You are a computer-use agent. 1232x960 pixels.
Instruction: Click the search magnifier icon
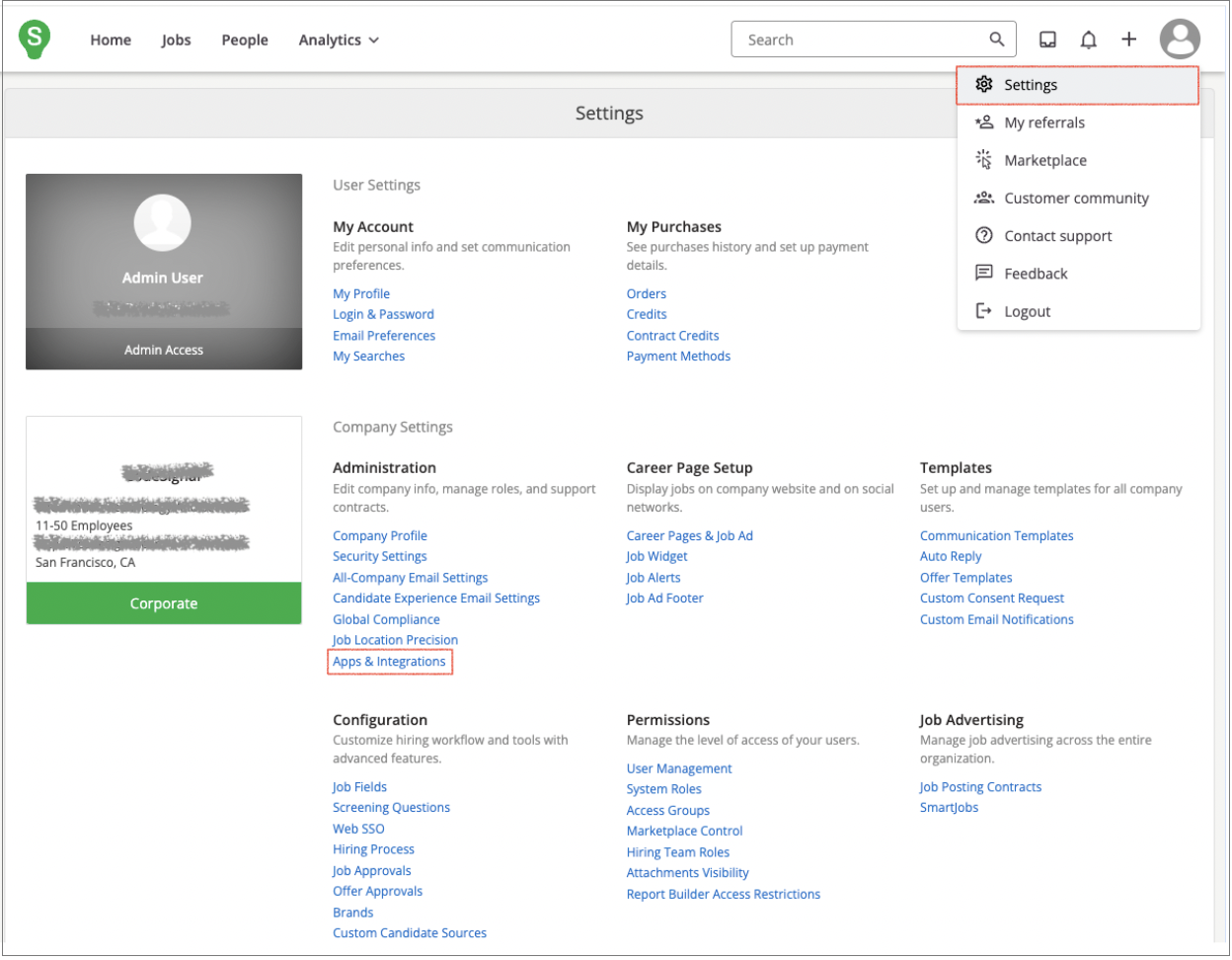coord(997,40)
